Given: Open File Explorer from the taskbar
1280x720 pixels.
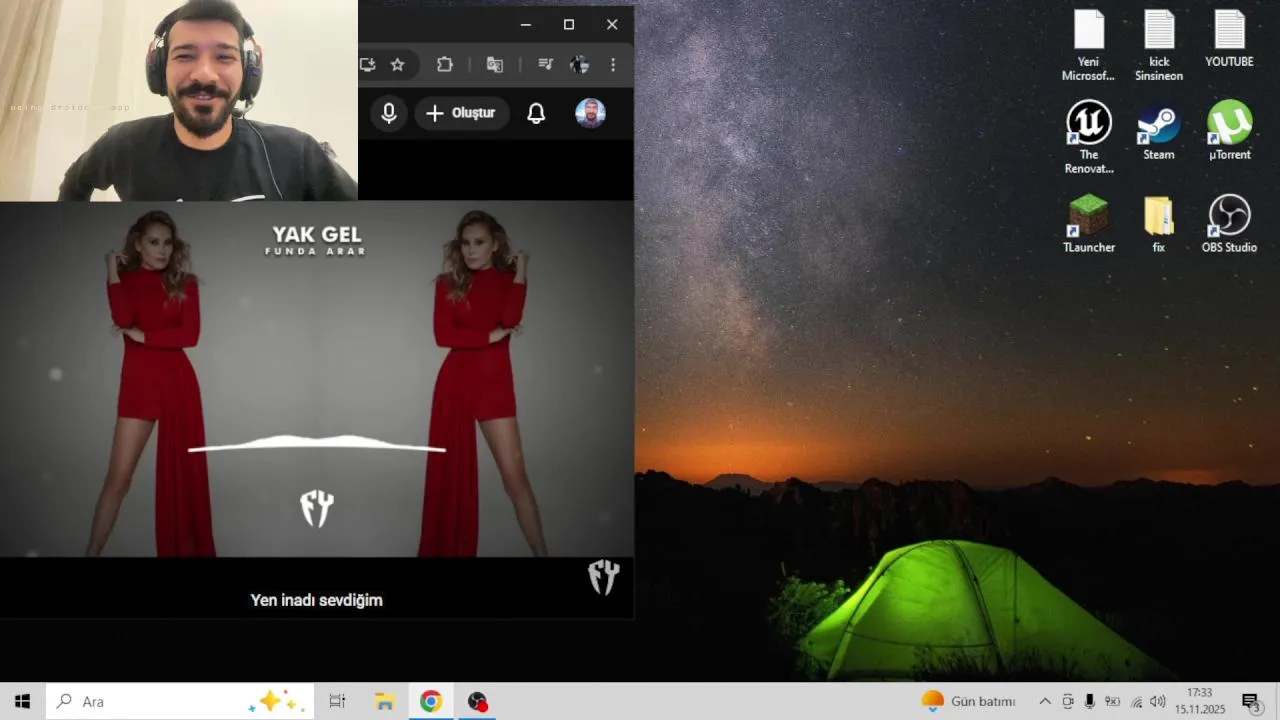Looking at the screenshot, I should (x=384, y=701).
